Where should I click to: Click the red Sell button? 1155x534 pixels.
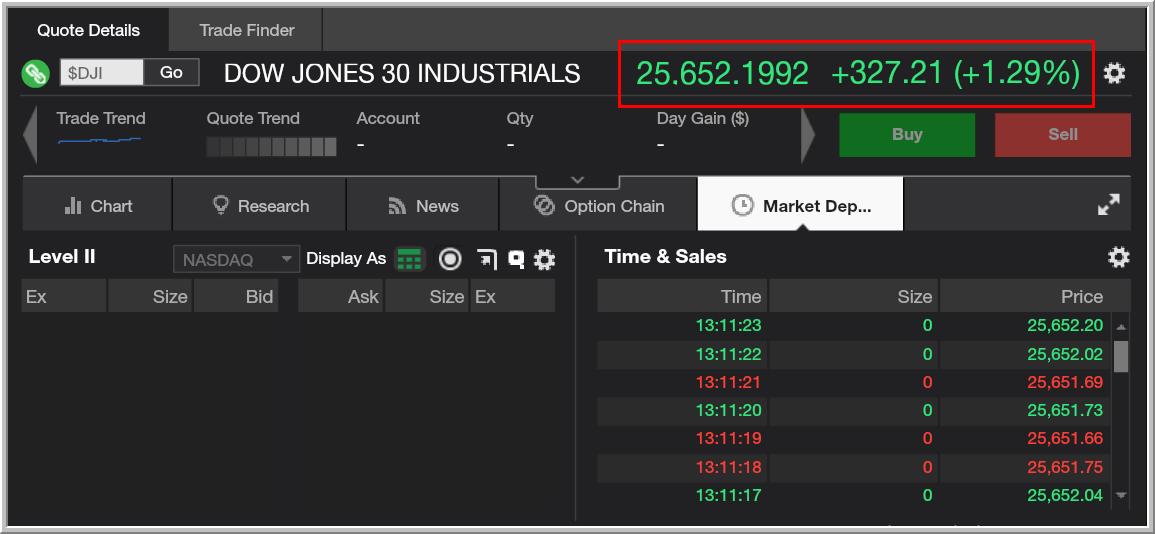[x=1062, y=135]
